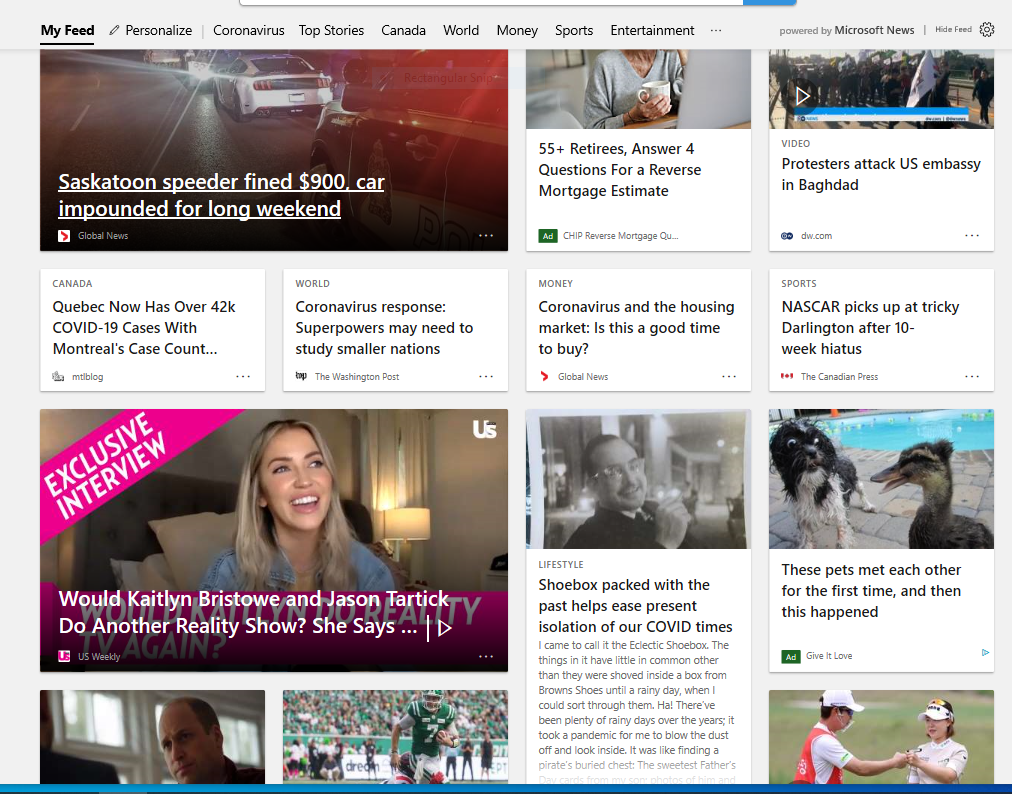Click the Give It Love advertiser name
Screen dimensions: 1012x794
coord(829,656)
